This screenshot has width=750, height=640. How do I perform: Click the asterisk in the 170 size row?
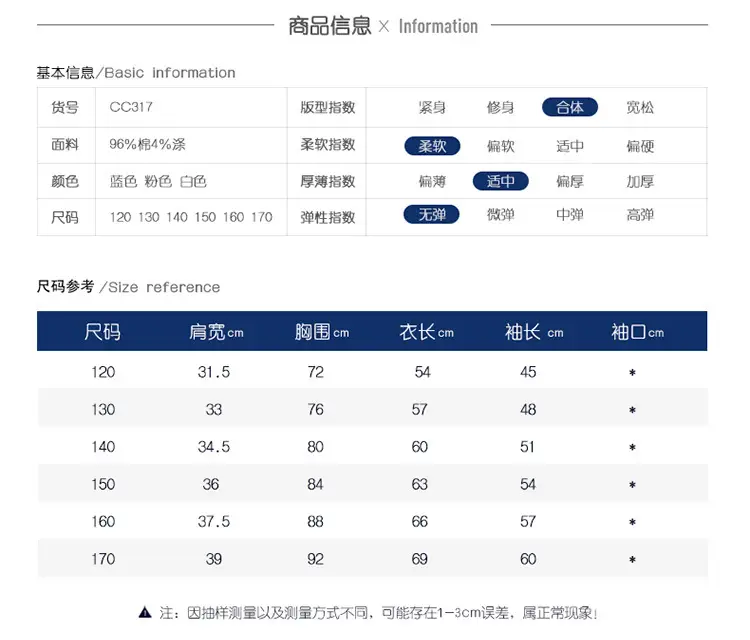[x=632, y=559]
